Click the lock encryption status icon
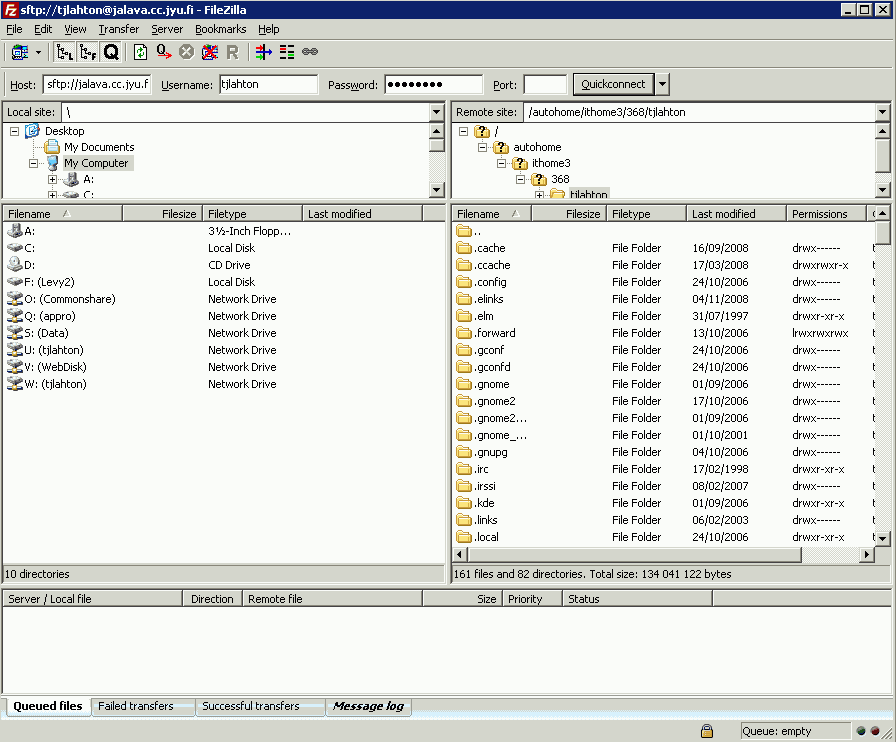The width and height of the screenshot is (896, 742). [707, 731]
